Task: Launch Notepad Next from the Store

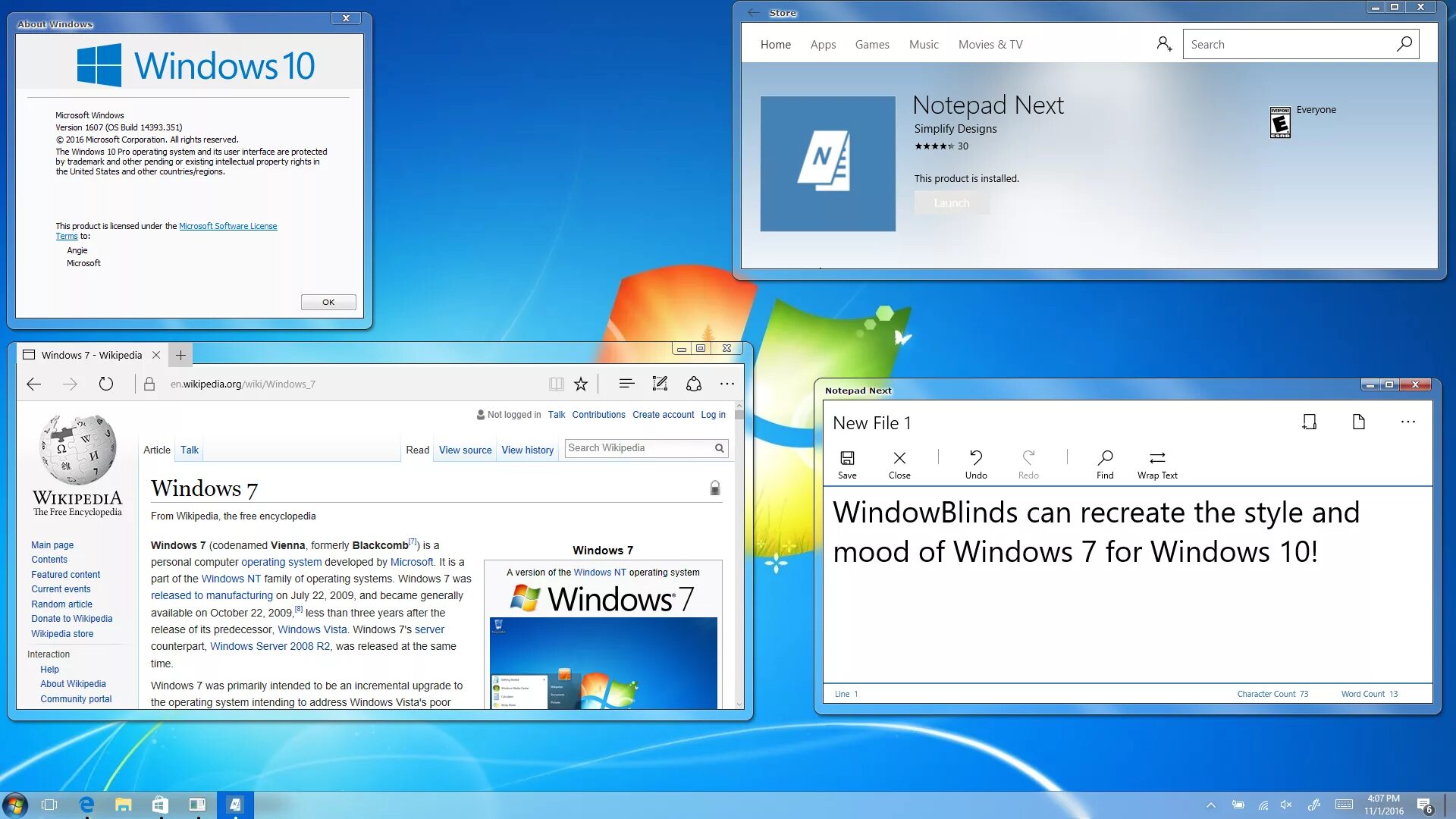Action: coord(952,202)
